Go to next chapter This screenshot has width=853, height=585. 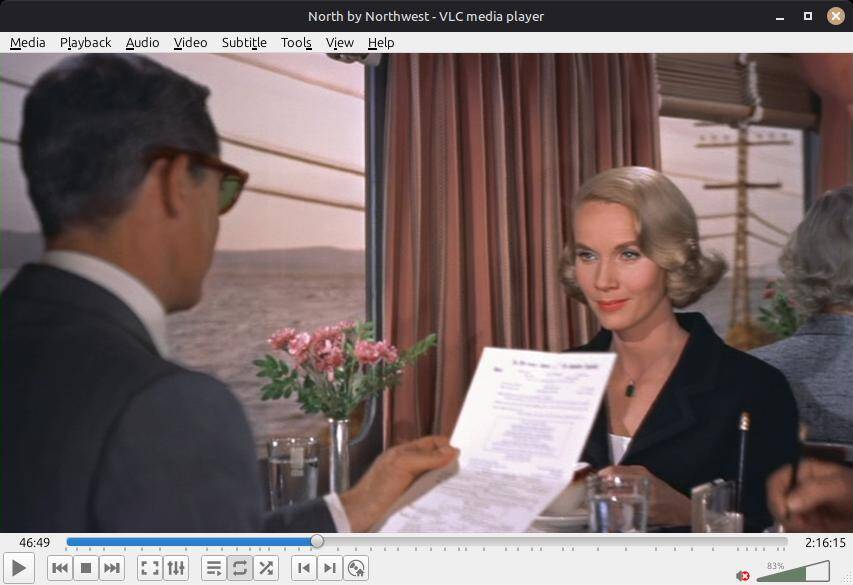pyautogui.click(x=330, y=568)
